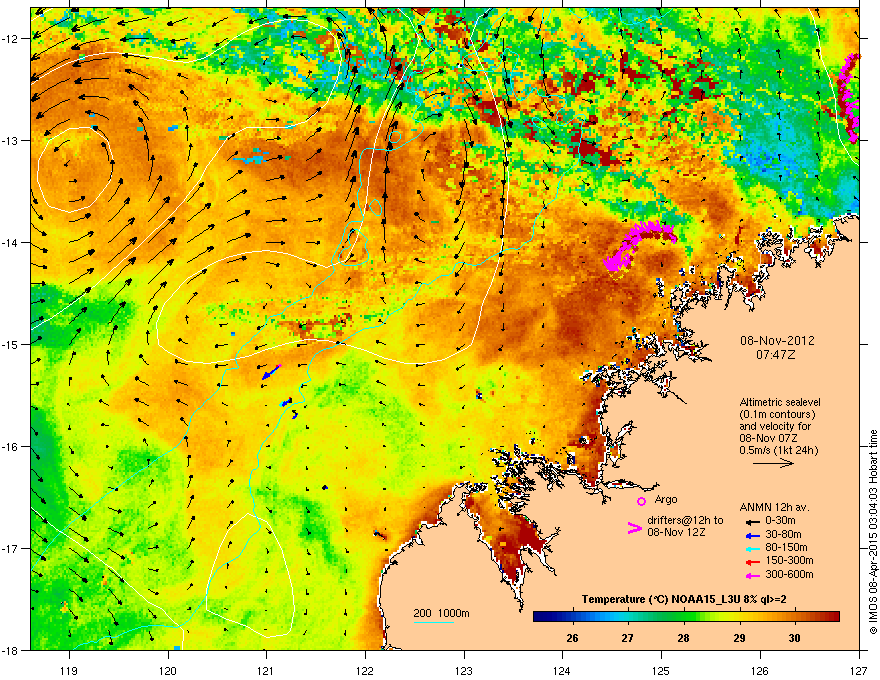This screenshot has height=680, width=880.
Task: Click longitude axis label 126
Action: (760, 670)
